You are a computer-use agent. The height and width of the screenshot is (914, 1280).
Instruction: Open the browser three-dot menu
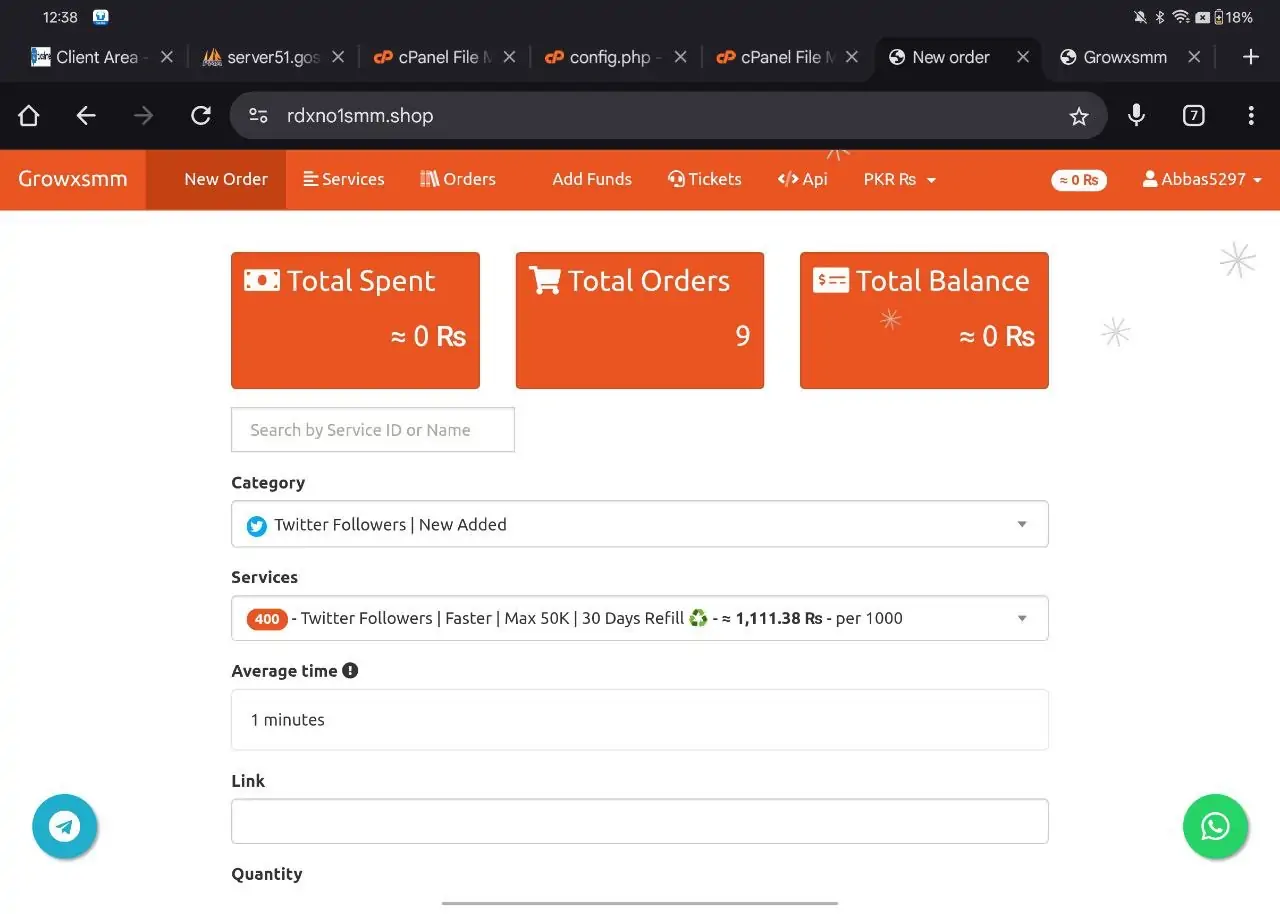(x=1250, y=116)
